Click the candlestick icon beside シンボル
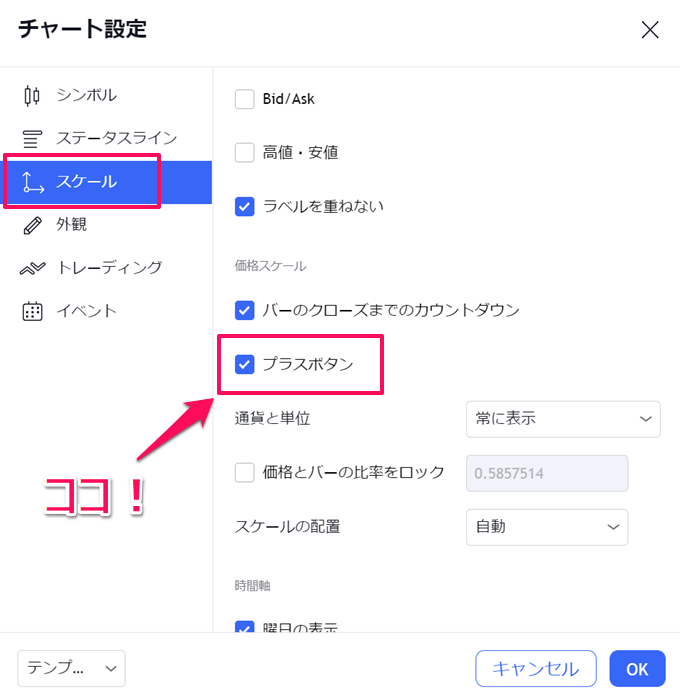Screen dimensions: 680x694 (32, 96)
